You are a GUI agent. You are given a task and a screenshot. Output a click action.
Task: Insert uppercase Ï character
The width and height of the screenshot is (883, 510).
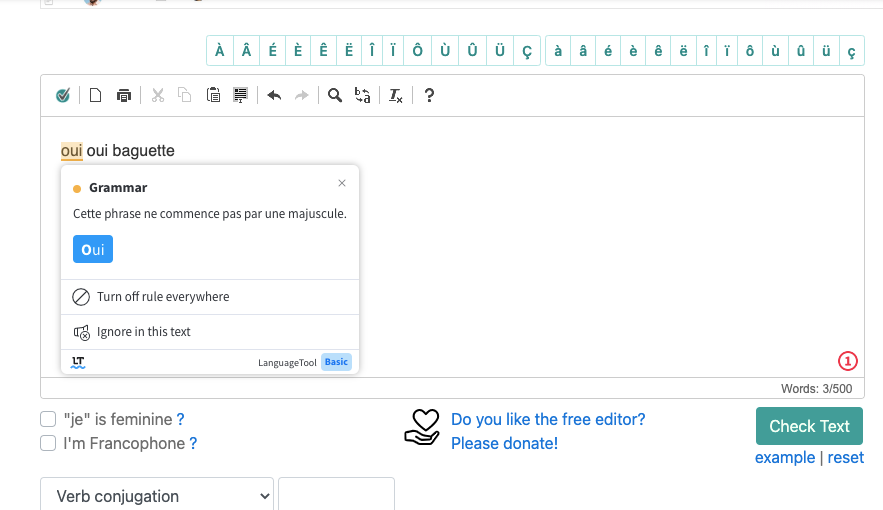393,51
